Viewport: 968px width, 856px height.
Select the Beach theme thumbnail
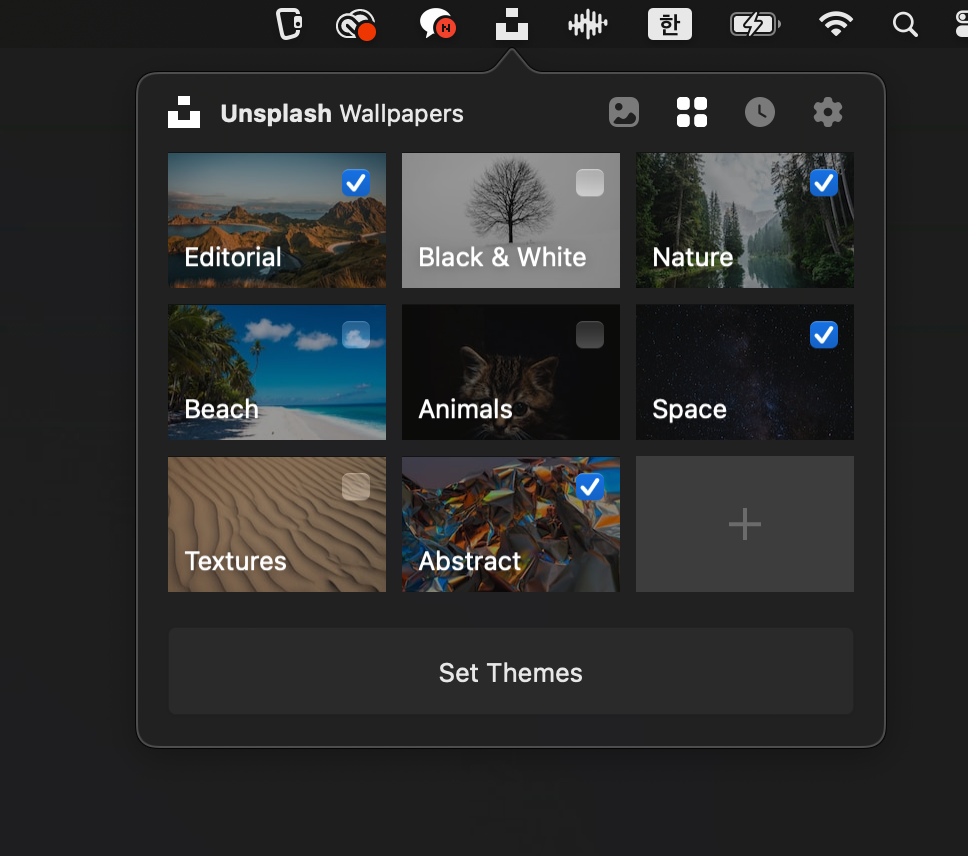(277, 372)
